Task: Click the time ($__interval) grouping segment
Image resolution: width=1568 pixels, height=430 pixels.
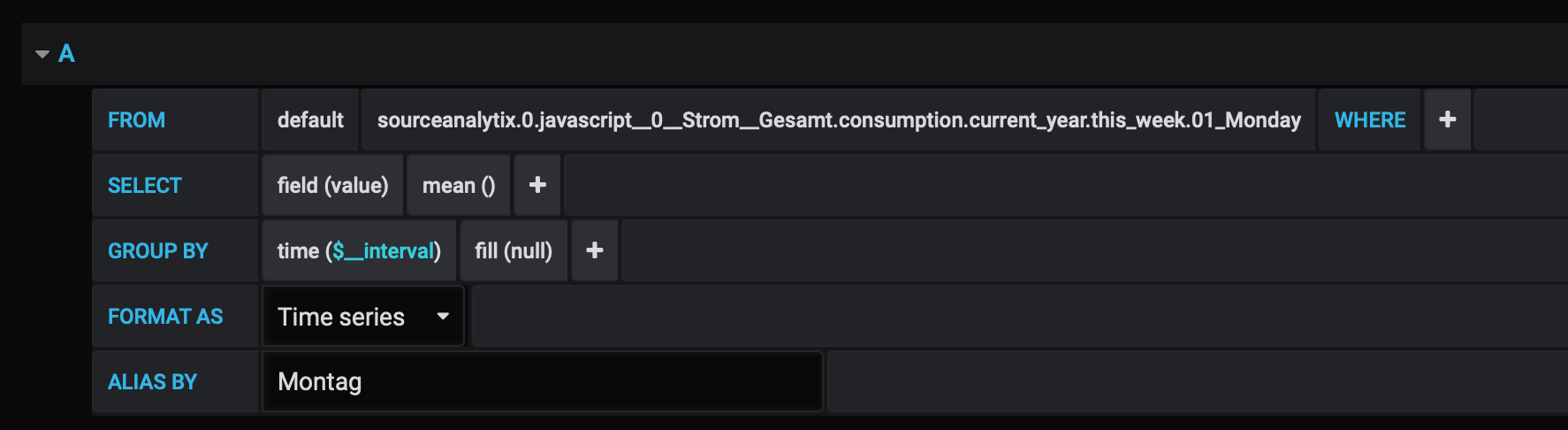Action: 359,250
